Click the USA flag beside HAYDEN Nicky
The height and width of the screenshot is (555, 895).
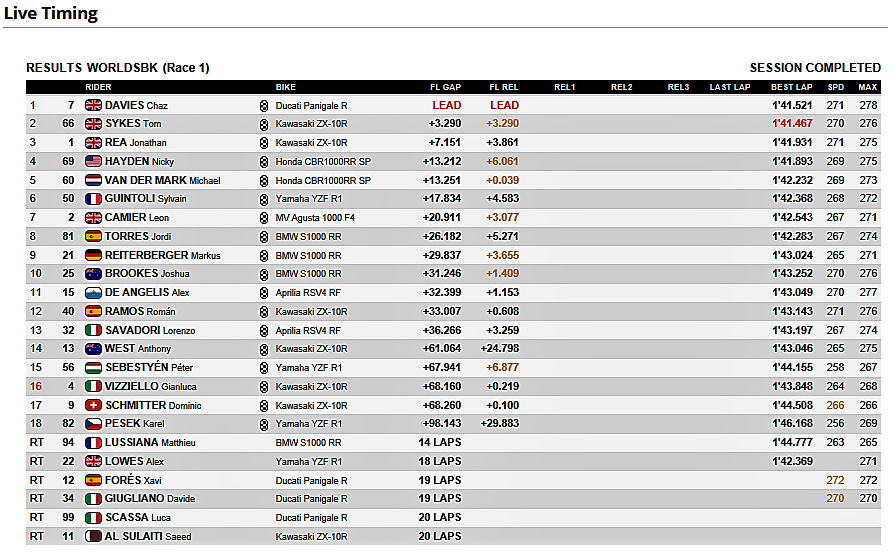click(x=93, y=162)
